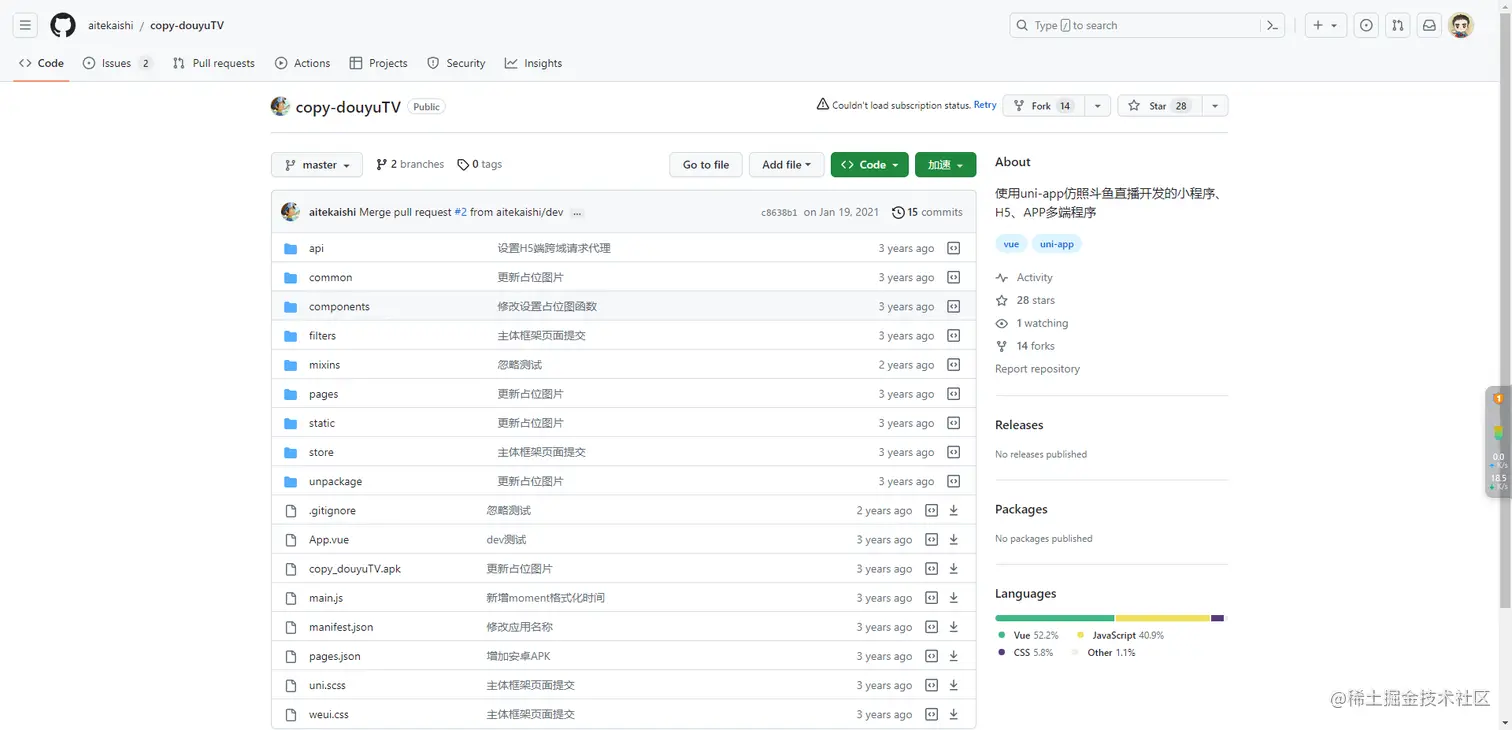Image resolution: width=1512 pixels, height=730 pixels.
Task: Click the code-square icon in the uni.scss row
Action: click(932, 685)
